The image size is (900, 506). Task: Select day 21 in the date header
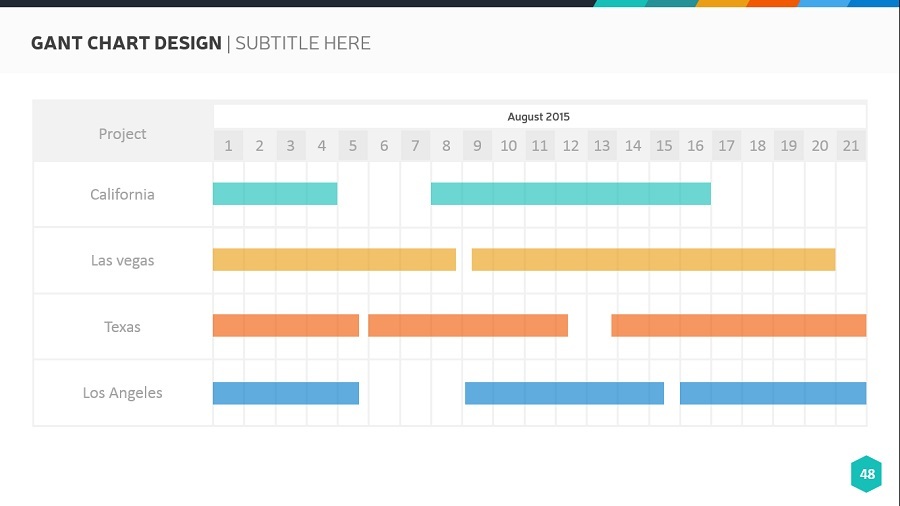[x=851, y=146]
